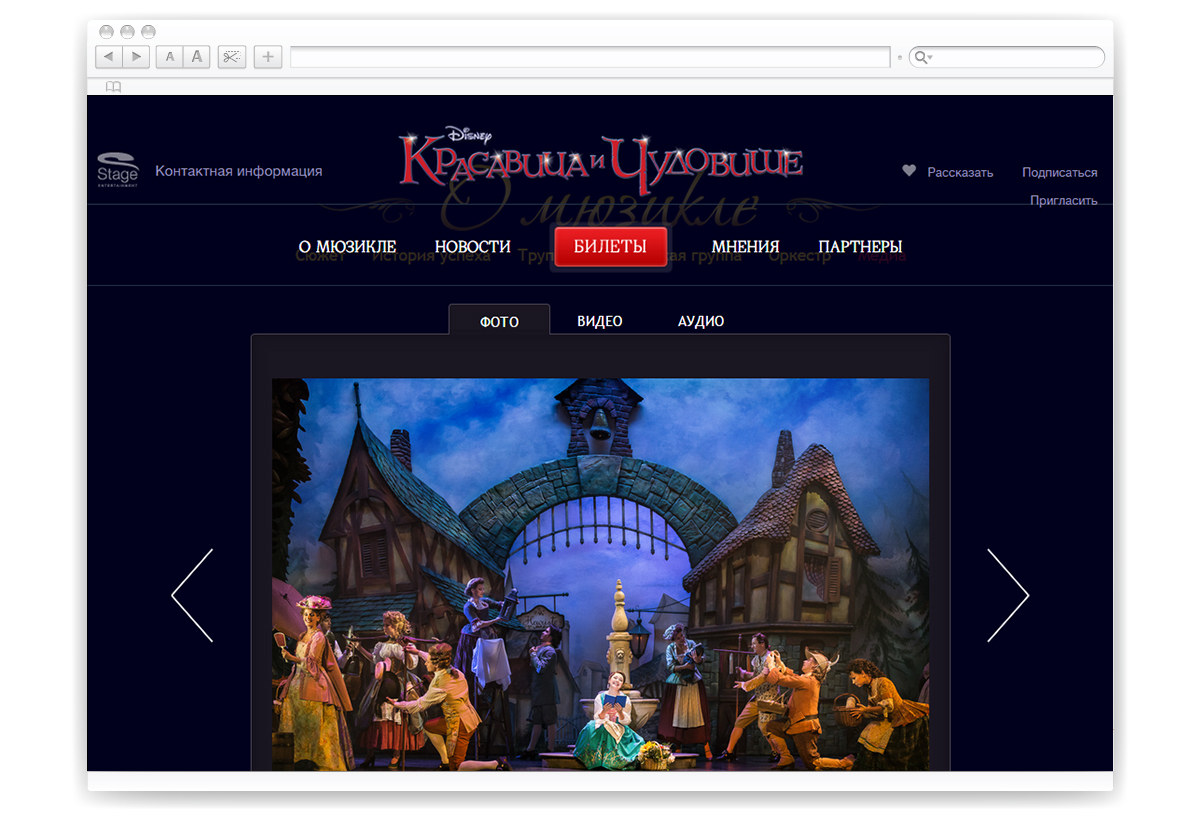Increase text size with the large A button
1200x831 pixels.
pos(197,57)
